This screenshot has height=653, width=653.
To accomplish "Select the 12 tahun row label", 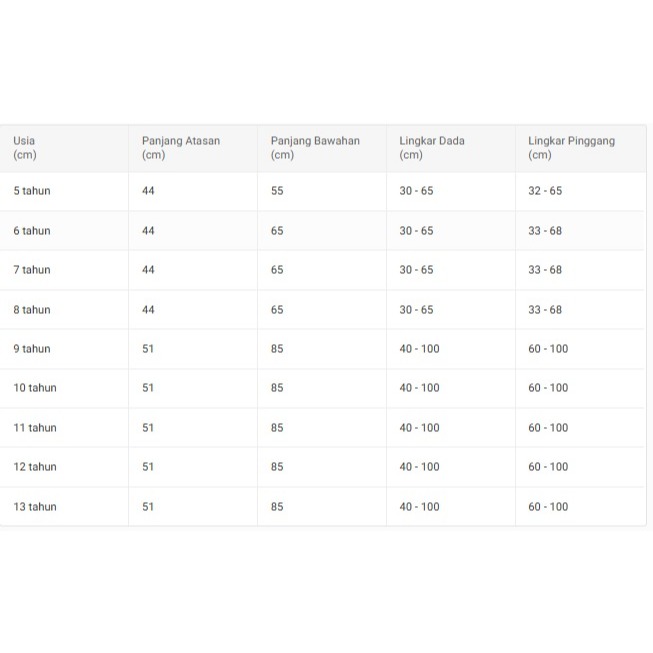I will 35,467.
